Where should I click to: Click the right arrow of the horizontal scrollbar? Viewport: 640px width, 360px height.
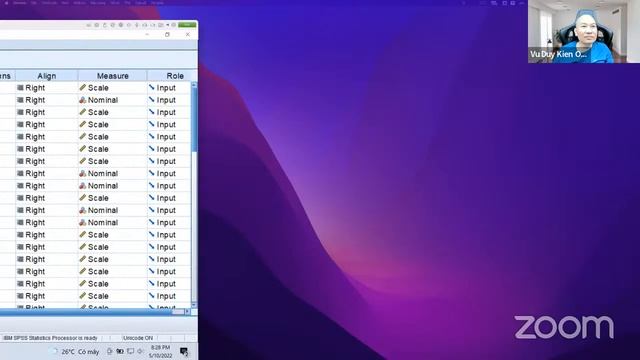click(187, 312)
